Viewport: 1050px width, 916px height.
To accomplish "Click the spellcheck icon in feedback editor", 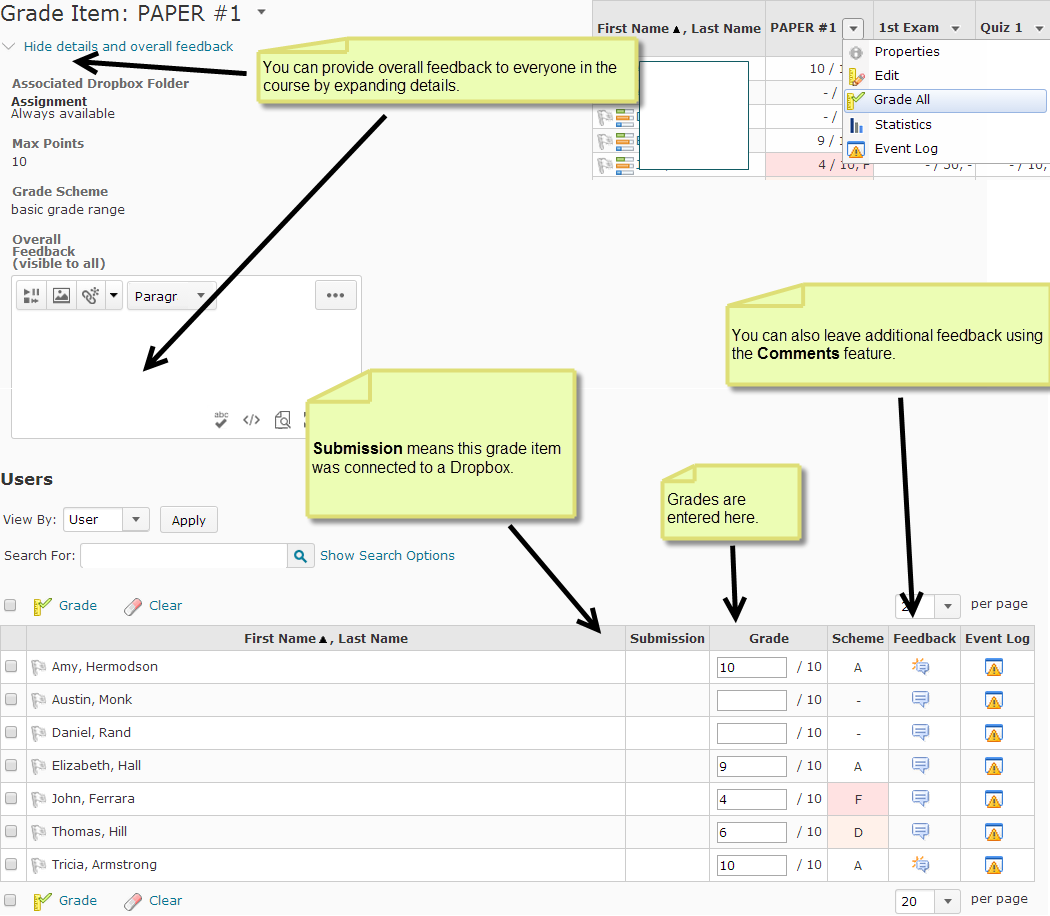I will click(221, 420).
